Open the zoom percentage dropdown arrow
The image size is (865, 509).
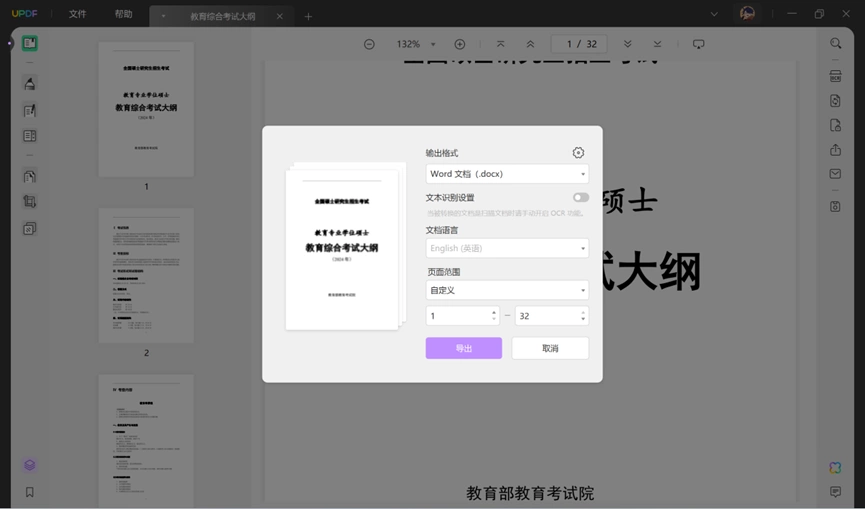pyautogui.click(x=433, y=44)
